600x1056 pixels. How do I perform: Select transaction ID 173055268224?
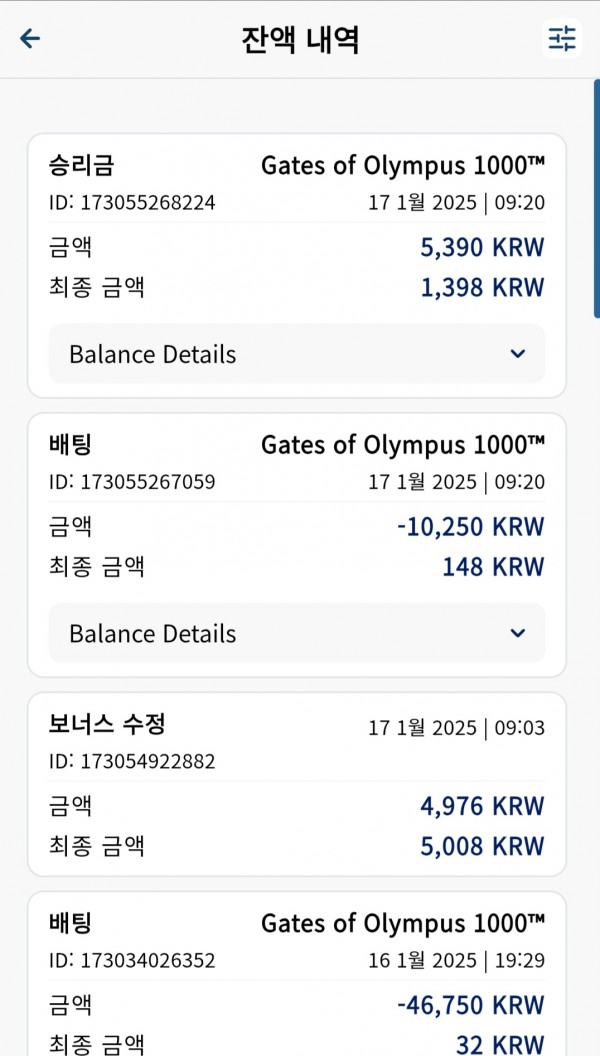(132, 203)
